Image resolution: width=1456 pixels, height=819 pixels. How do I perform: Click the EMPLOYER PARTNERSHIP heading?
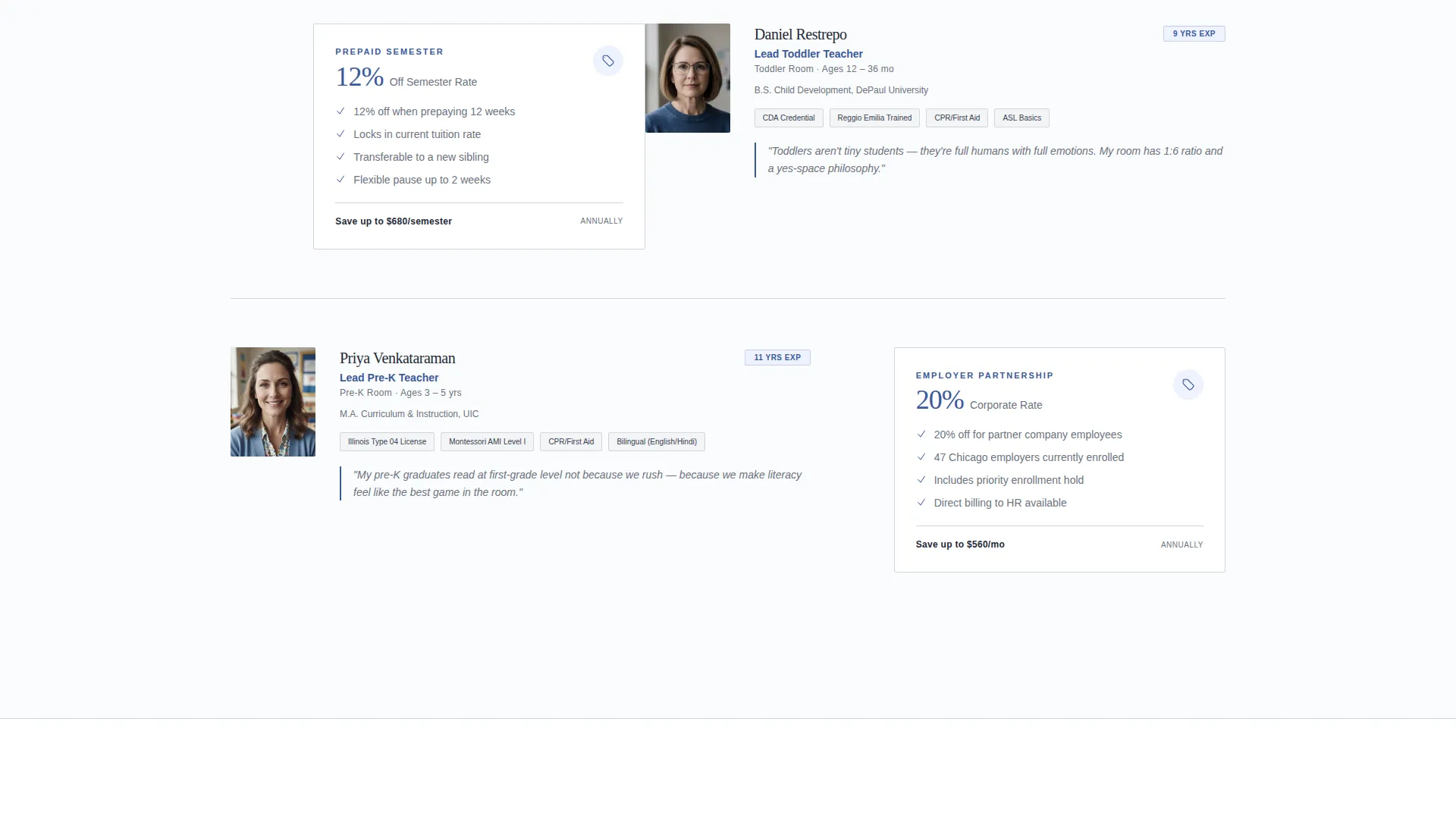pyautogui.click(x=984, y=375)
